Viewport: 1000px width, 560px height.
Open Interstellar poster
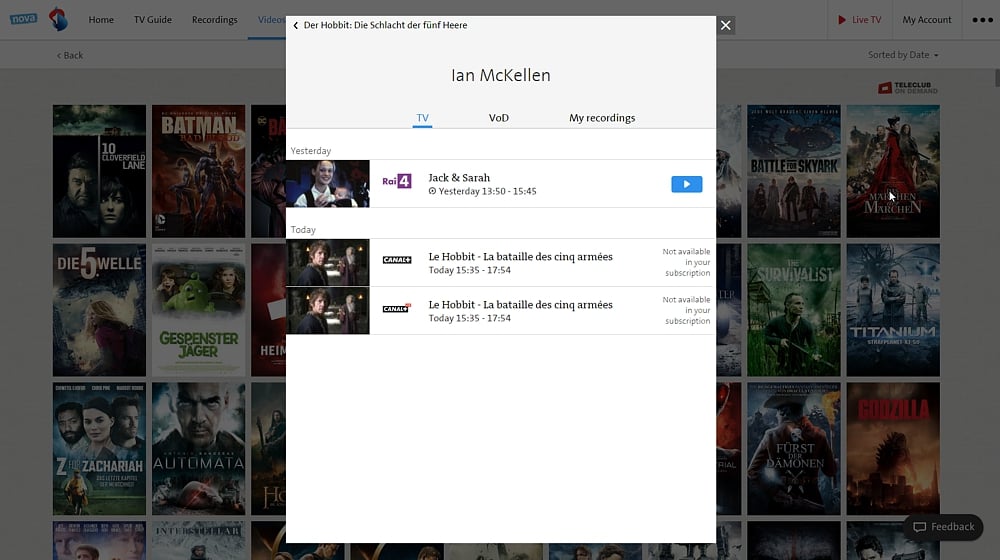pyautogui.click(x=198, y=541)
